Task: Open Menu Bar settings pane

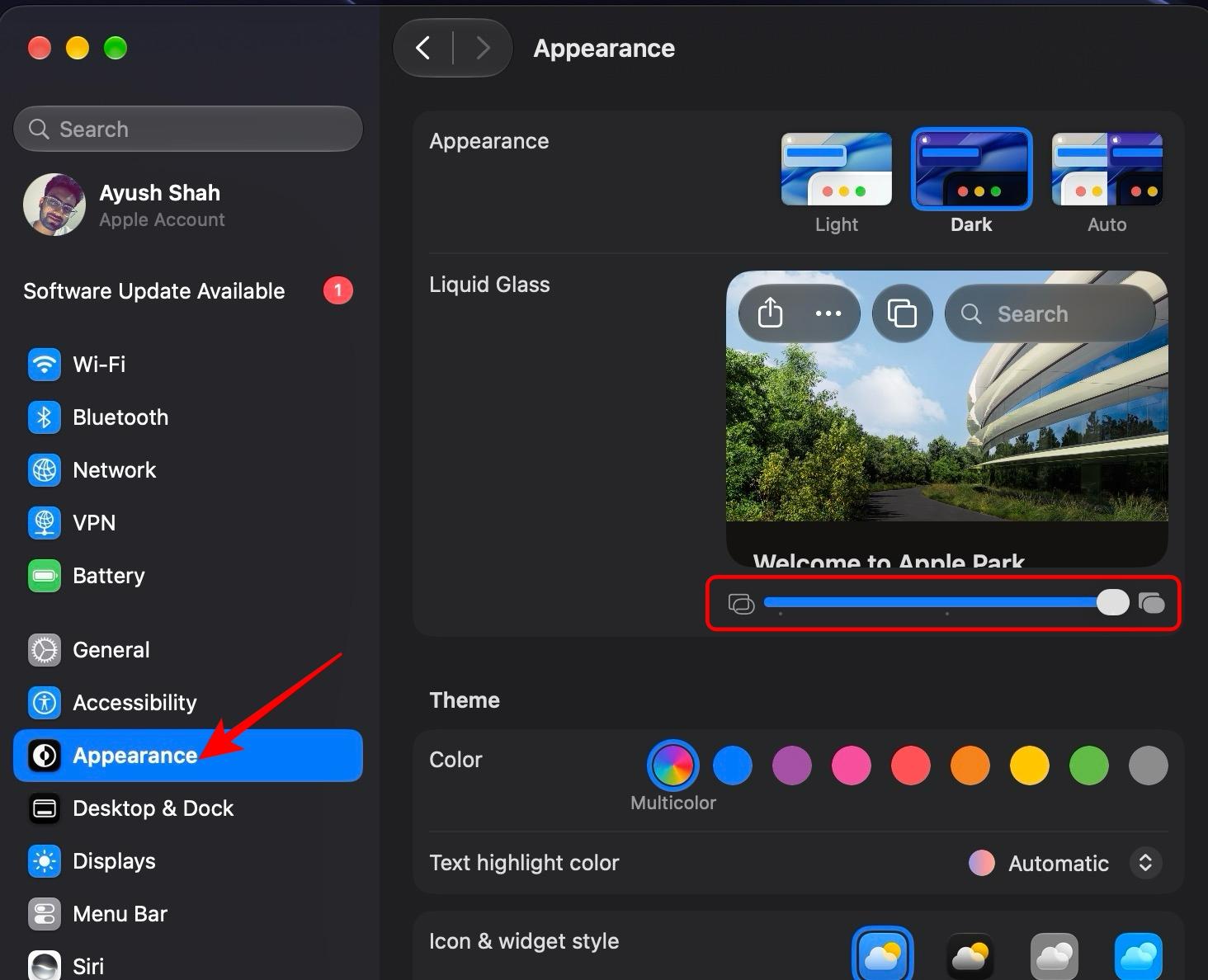Action: (188, 914)
